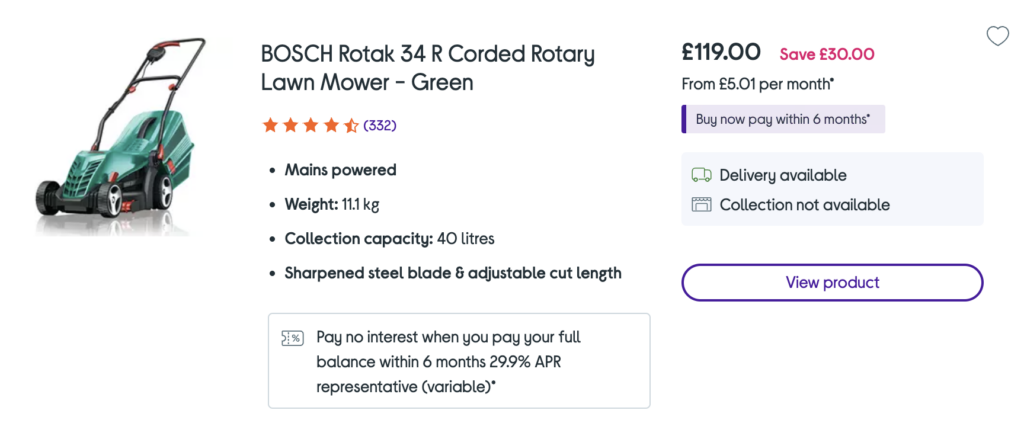Click the pay no interest APR info box
Viewport: 1024px width, 436px height.
(459, 360)
